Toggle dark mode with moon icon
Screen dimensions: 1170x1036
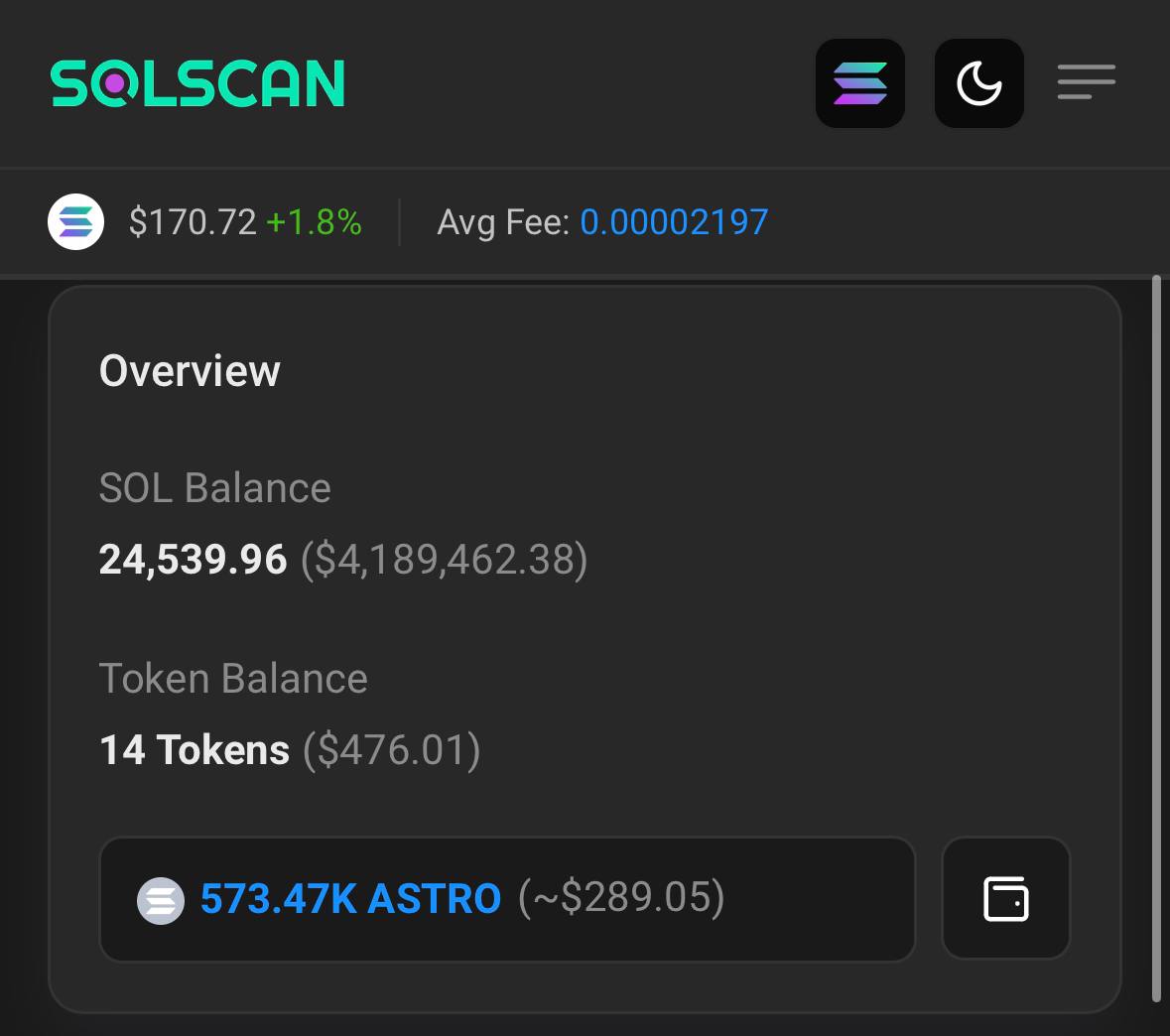coord(979,82)
